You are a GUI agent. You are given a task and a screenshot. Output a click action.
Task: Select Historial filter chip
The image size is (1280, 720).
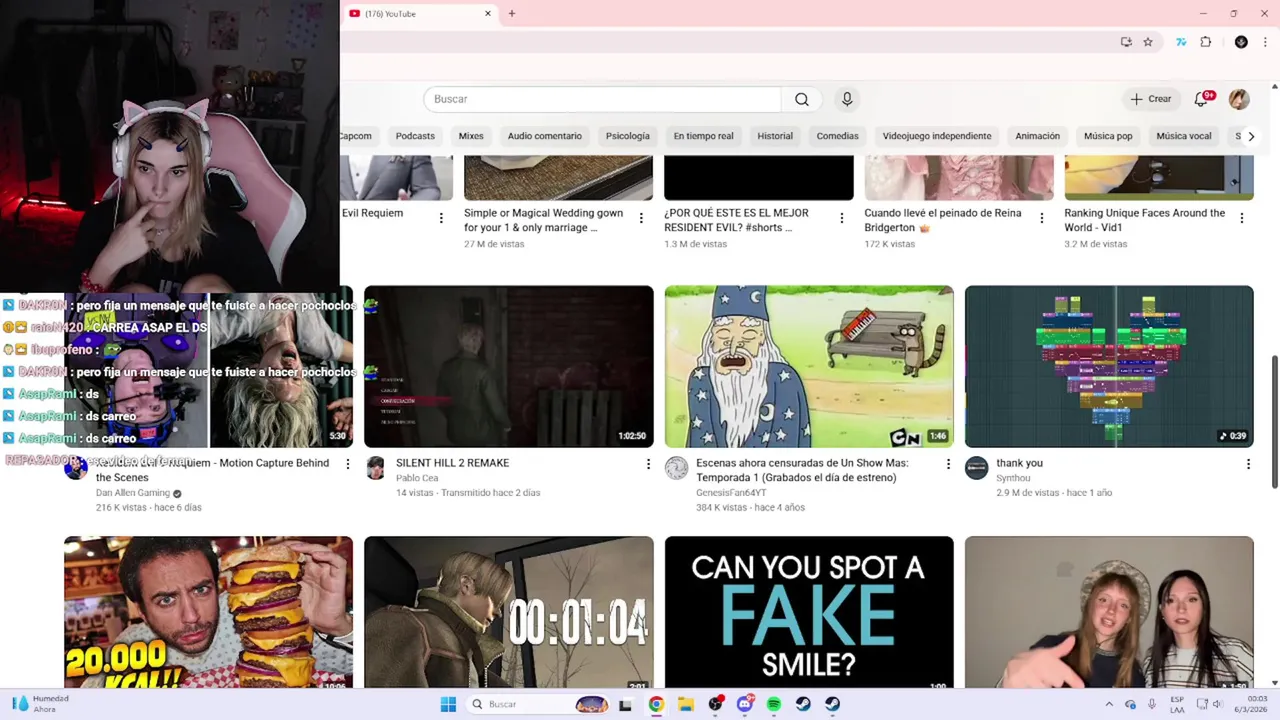[775, 136]
